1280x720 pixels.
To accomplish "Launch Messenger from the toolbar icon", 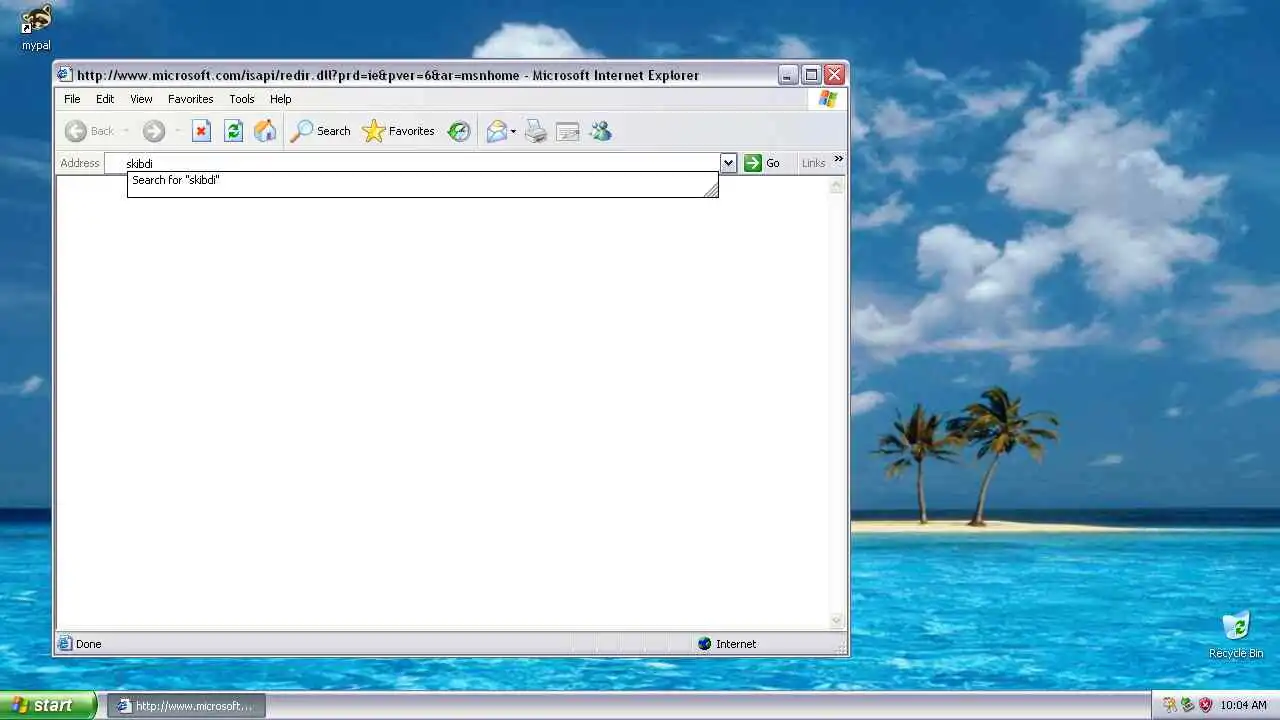I will coord(600,131).
